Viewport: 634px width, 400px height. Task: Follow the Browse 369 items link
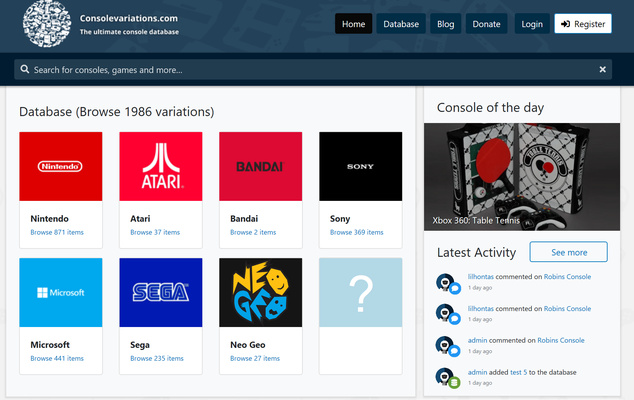point(357,232)
